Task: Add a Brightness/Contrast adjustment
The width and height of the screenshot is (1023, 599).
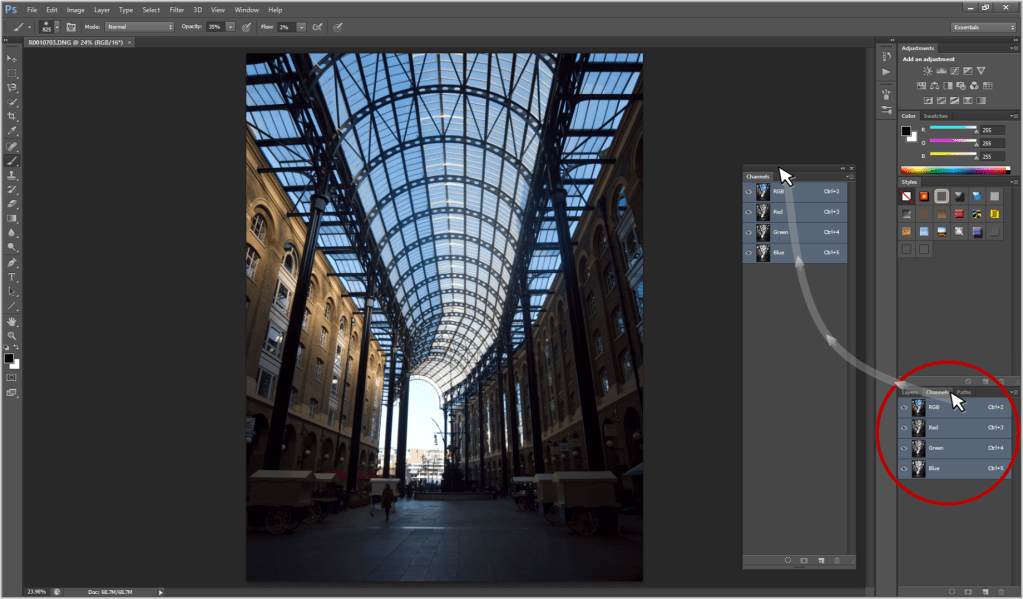Action: 928,71
